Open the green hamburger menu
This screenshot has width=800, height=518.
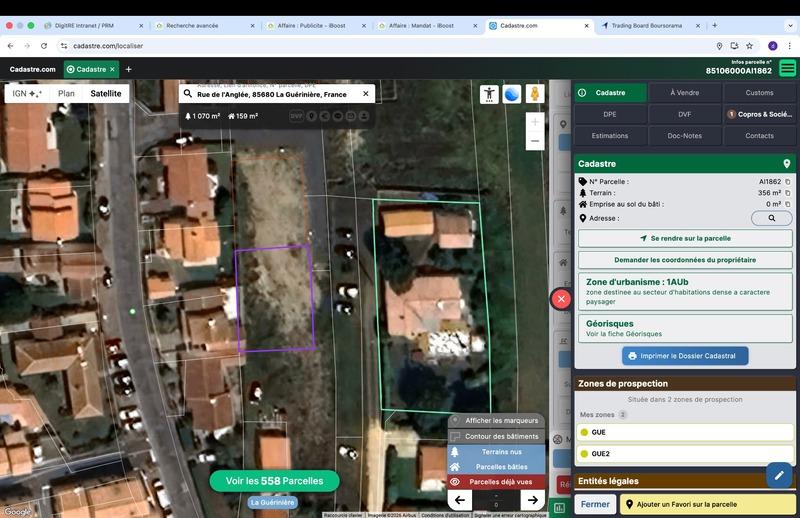tap(788, 69)
